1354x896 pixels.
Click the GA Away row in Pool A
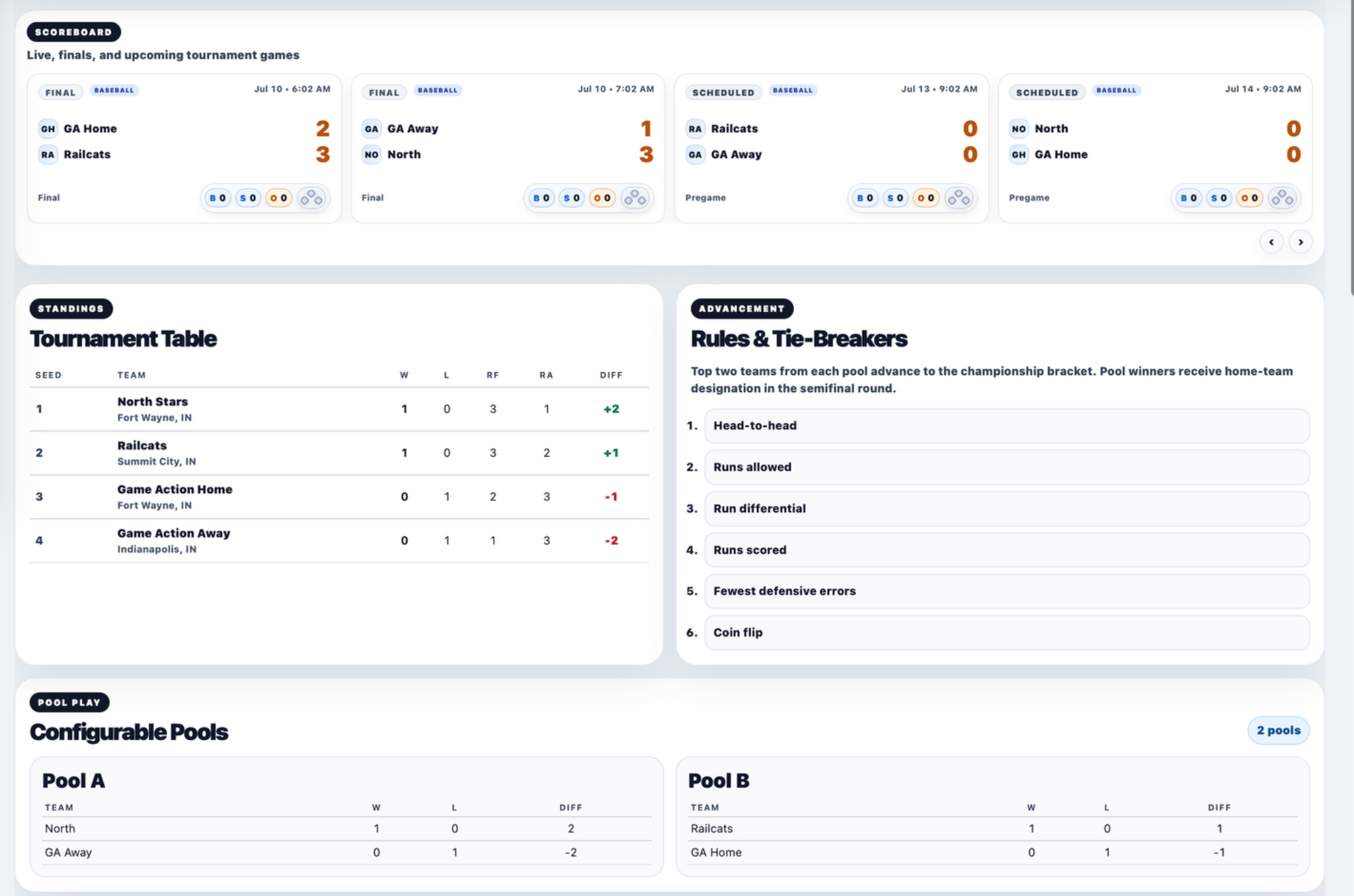coord(347,852)
